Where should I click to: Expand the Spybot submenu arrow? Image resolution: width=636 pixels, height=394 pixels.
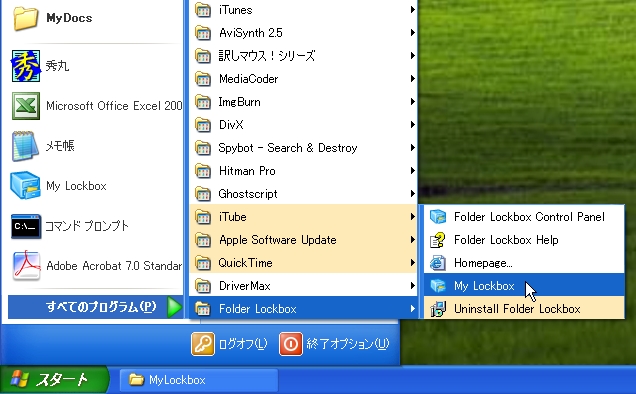tap(413, 147)
